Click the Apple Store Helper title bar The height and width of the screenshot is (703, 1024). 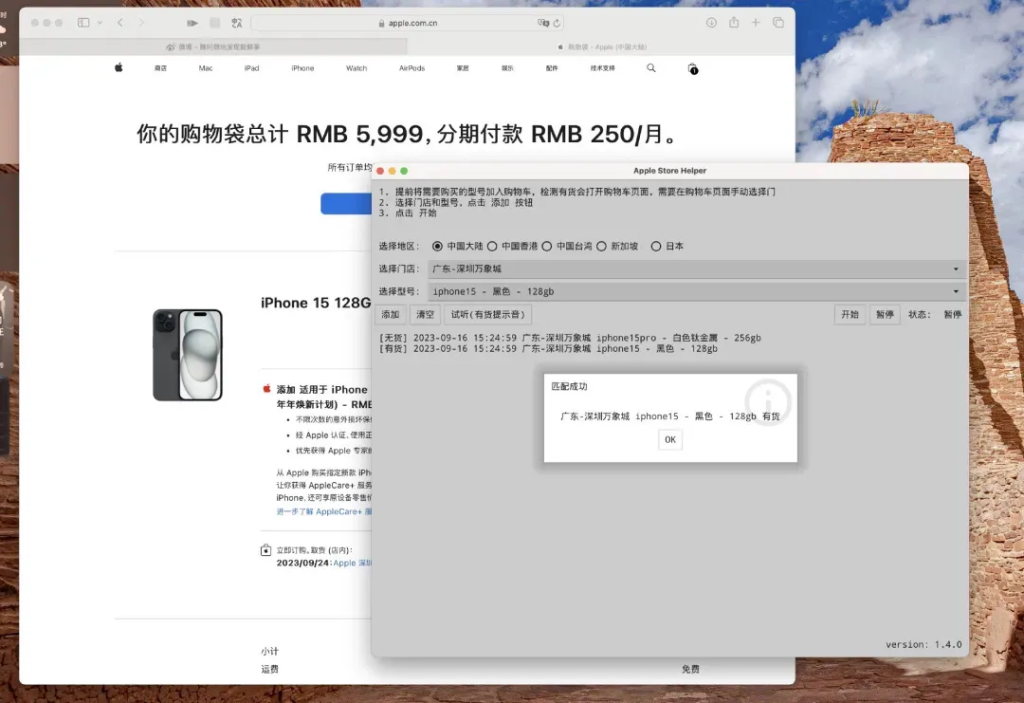coord(670,171)
